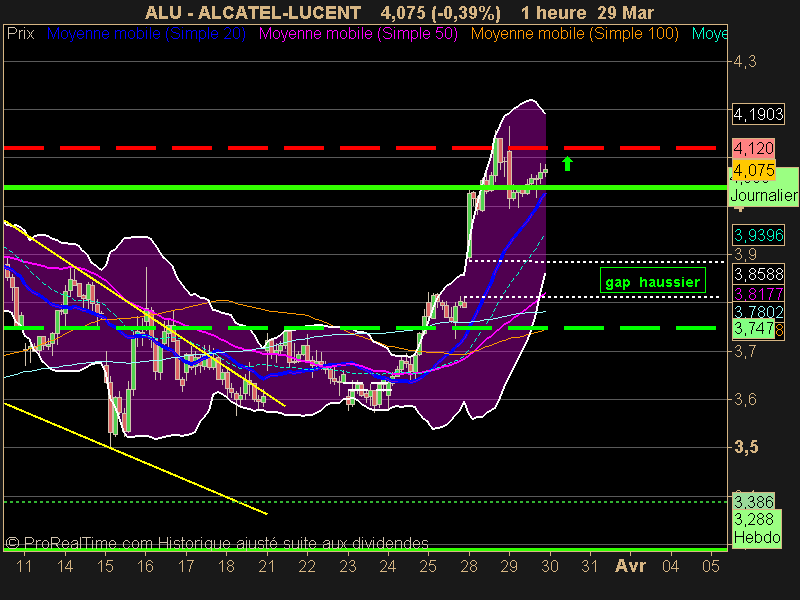Click the '11' date on time axis
The width and height of the screenshot is (800, 600).
tap(24, 566)
